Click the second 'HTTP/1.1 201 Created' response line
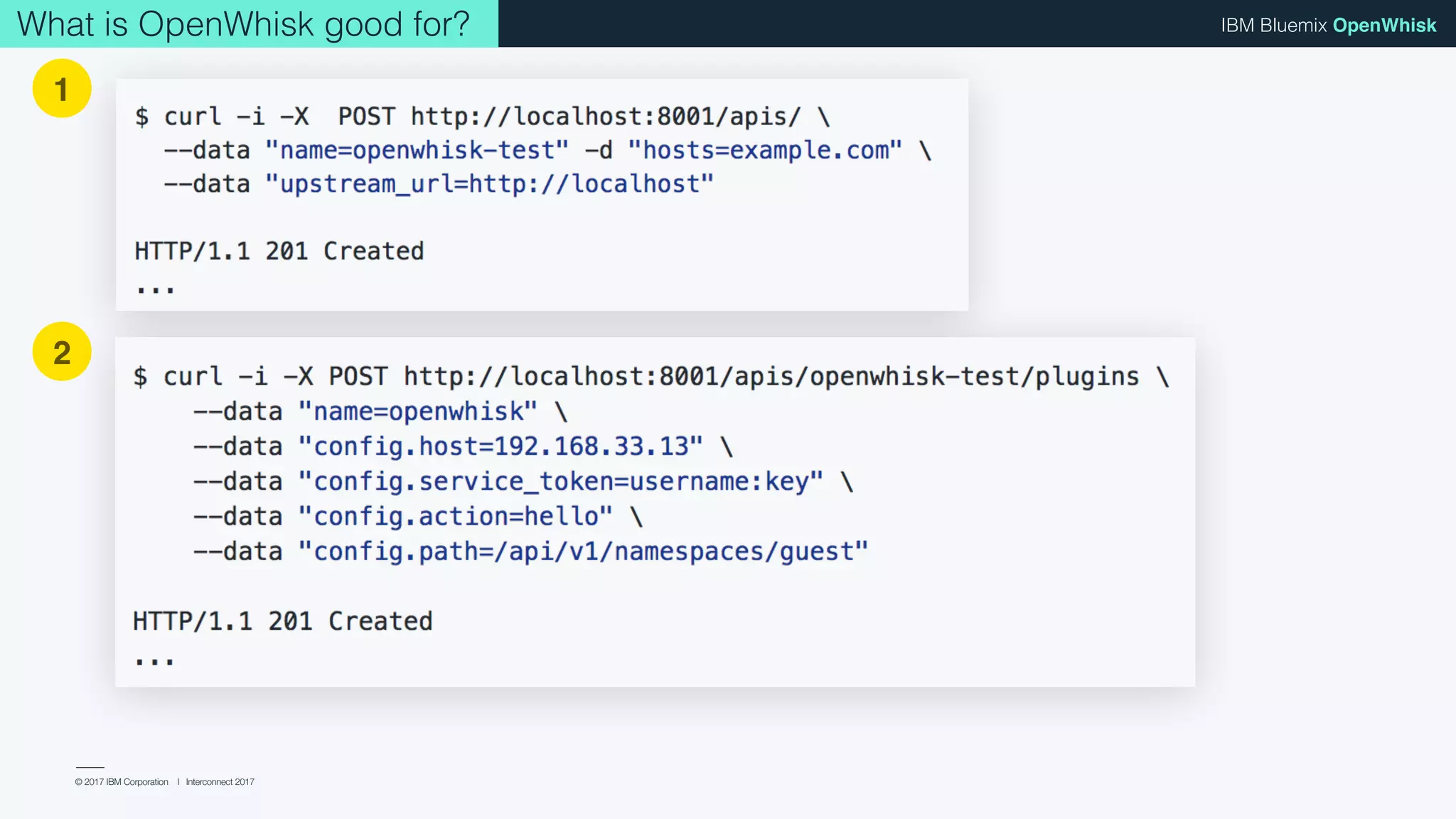1456x819 pixels. (x=283, y=621)
